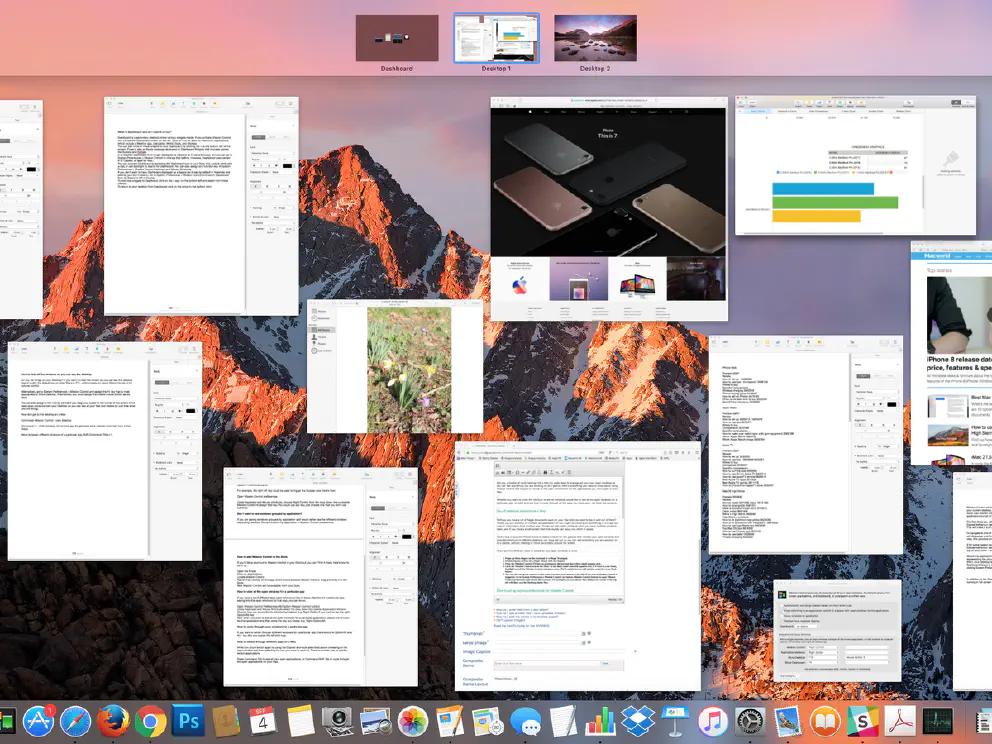Open iTunes from the dock

(712, 721)
